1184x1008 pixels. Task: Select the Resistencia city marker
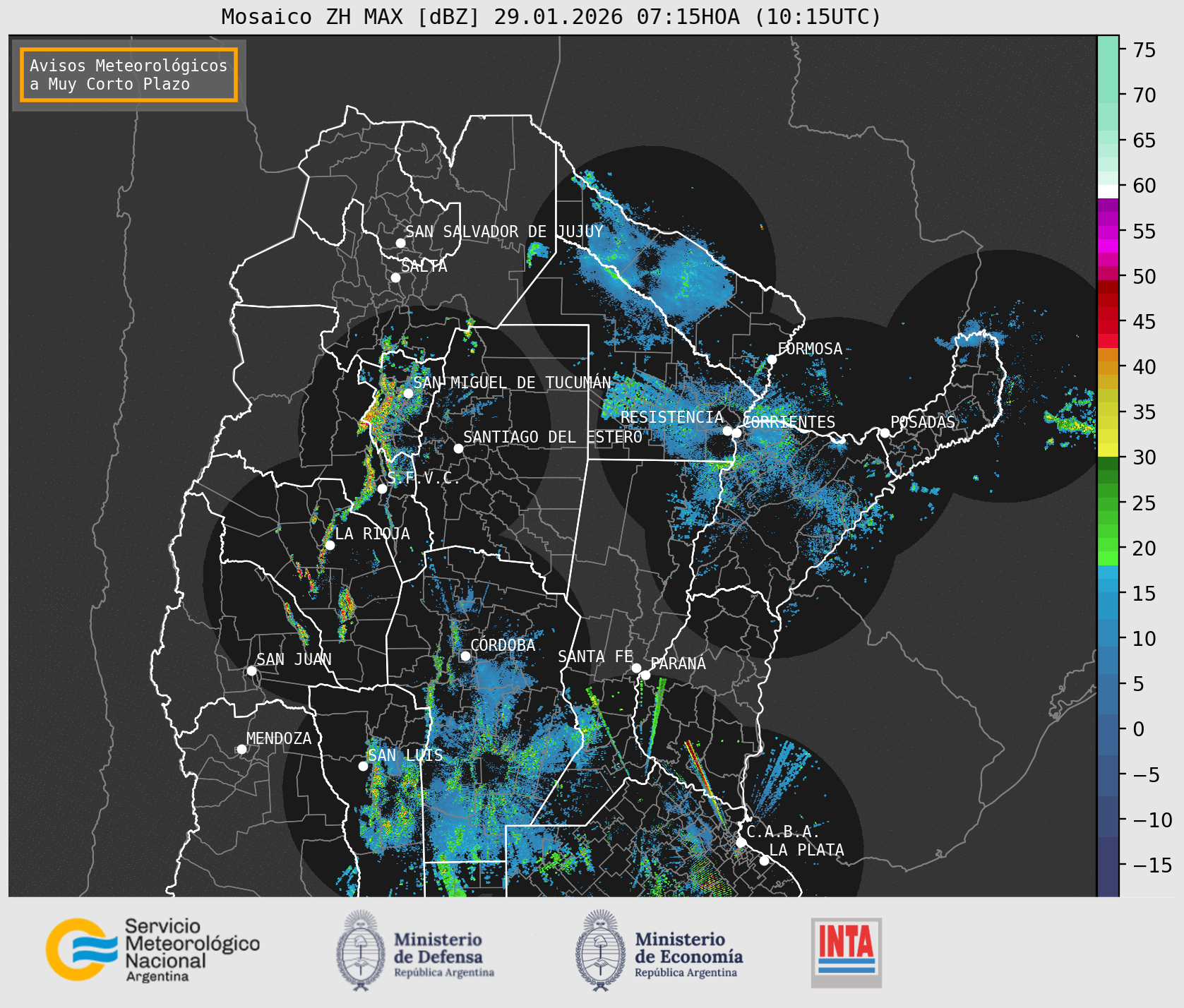coord(727,431)
